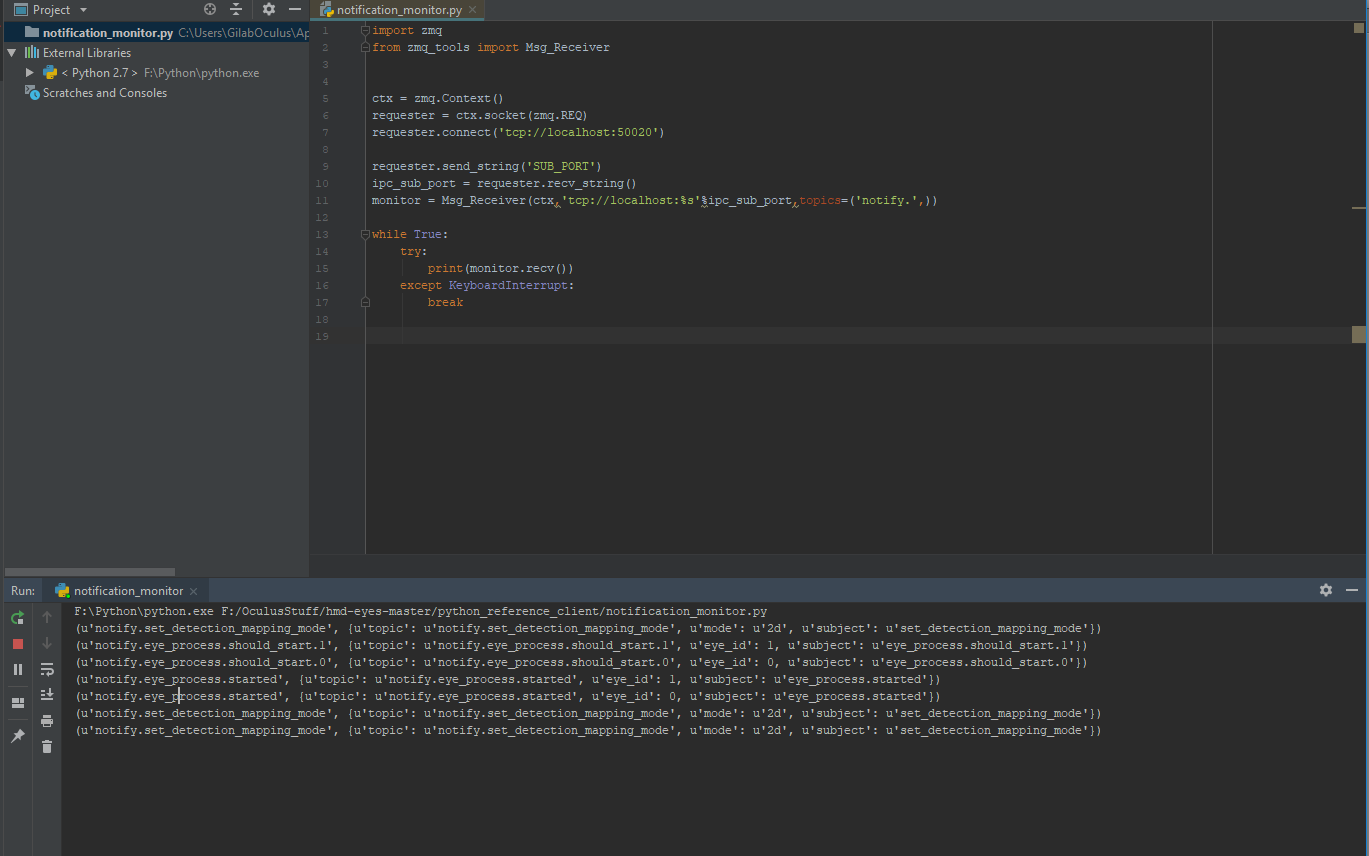Click 'Run:' label in the tool window
Viewport: 1369px width, 856px height.
click(23, 591)
